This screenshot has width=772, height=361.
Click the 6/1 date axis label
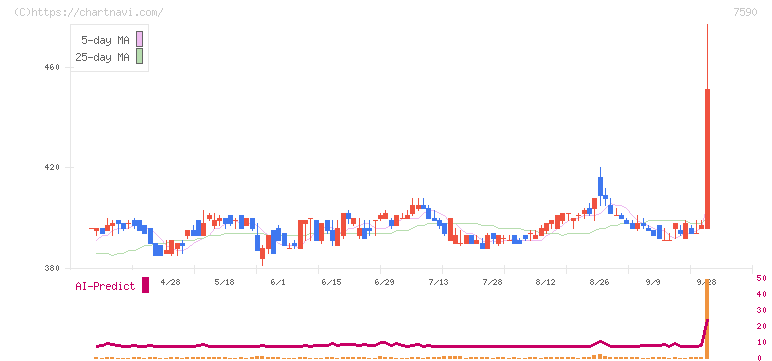[278, 282]
